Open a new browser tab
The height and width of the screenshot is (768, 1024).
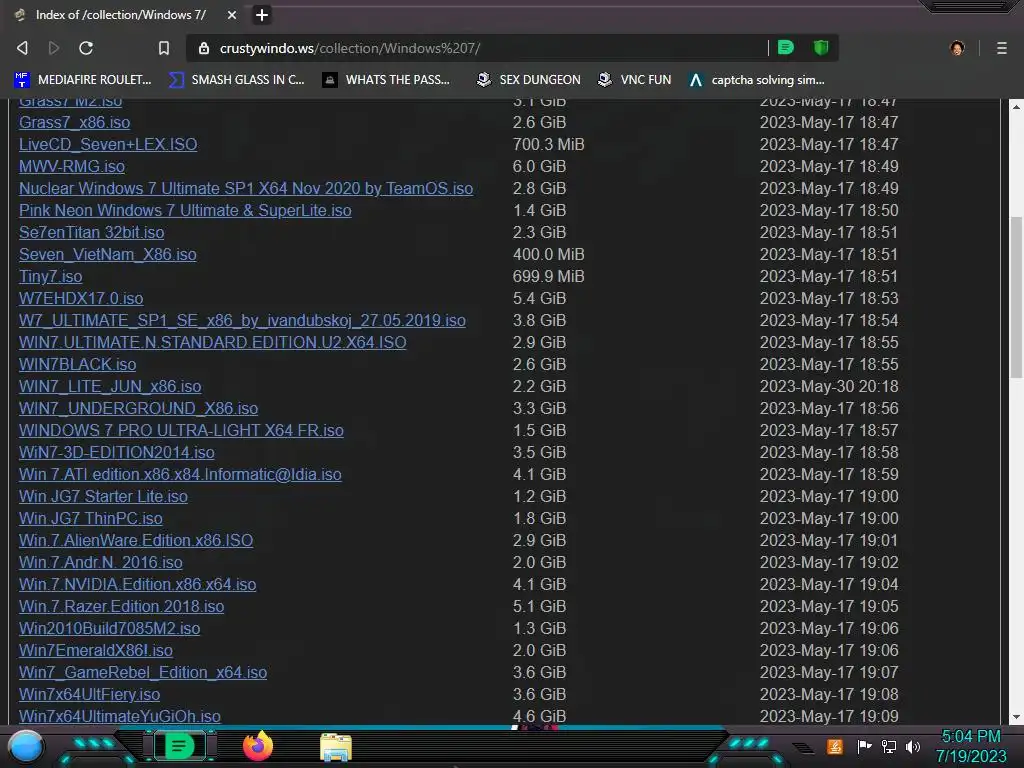[262, 14]
